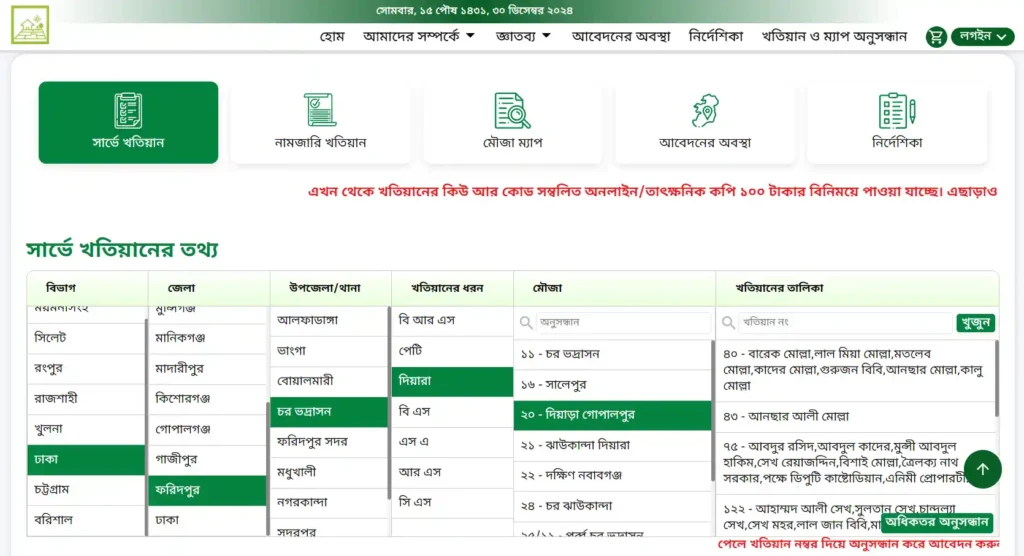Viewport: 1024px width, 556px height.
Task: Open the লগইন dropdown button
Action: point(982,37)
